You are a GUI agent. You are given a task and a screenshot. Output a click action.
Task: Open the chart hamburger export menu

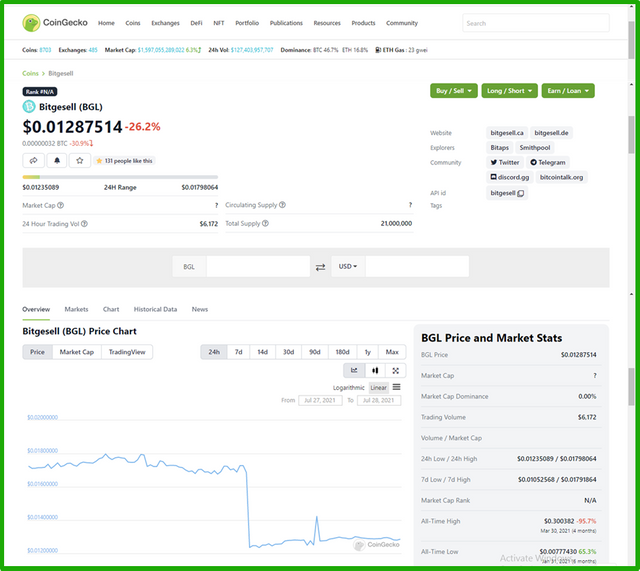pyautogui.click(x=396, y=387)
